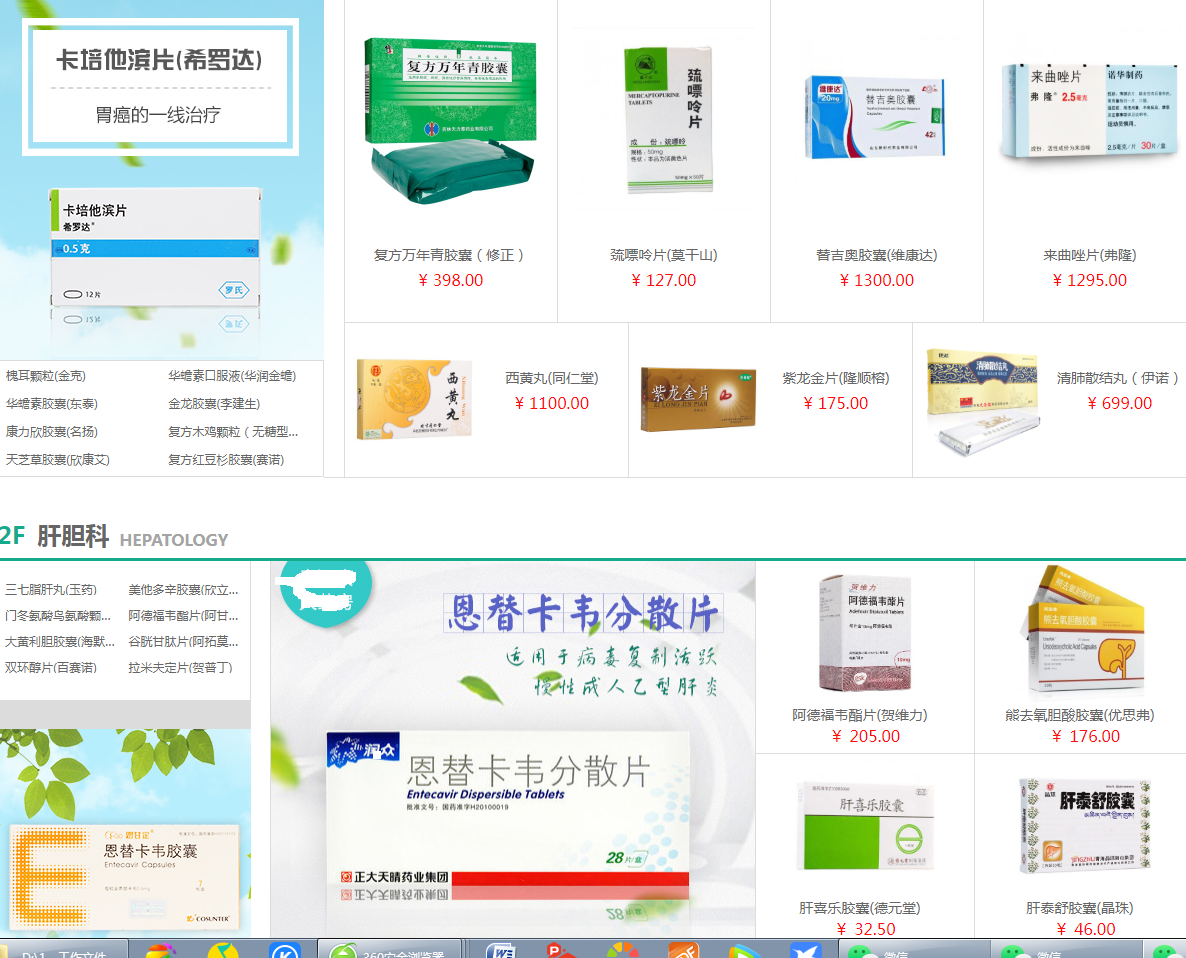The image size is (1186, 958).
Task: Select the 来曲唑片 (弗隆) product image
Action: (x=1087, y=112)
